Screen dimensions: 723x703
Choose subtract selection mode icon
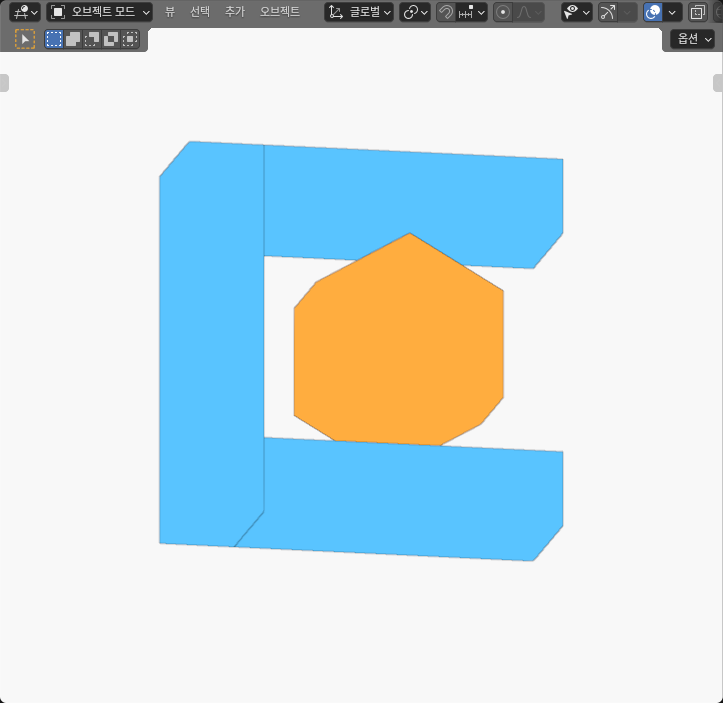[92, 39]
